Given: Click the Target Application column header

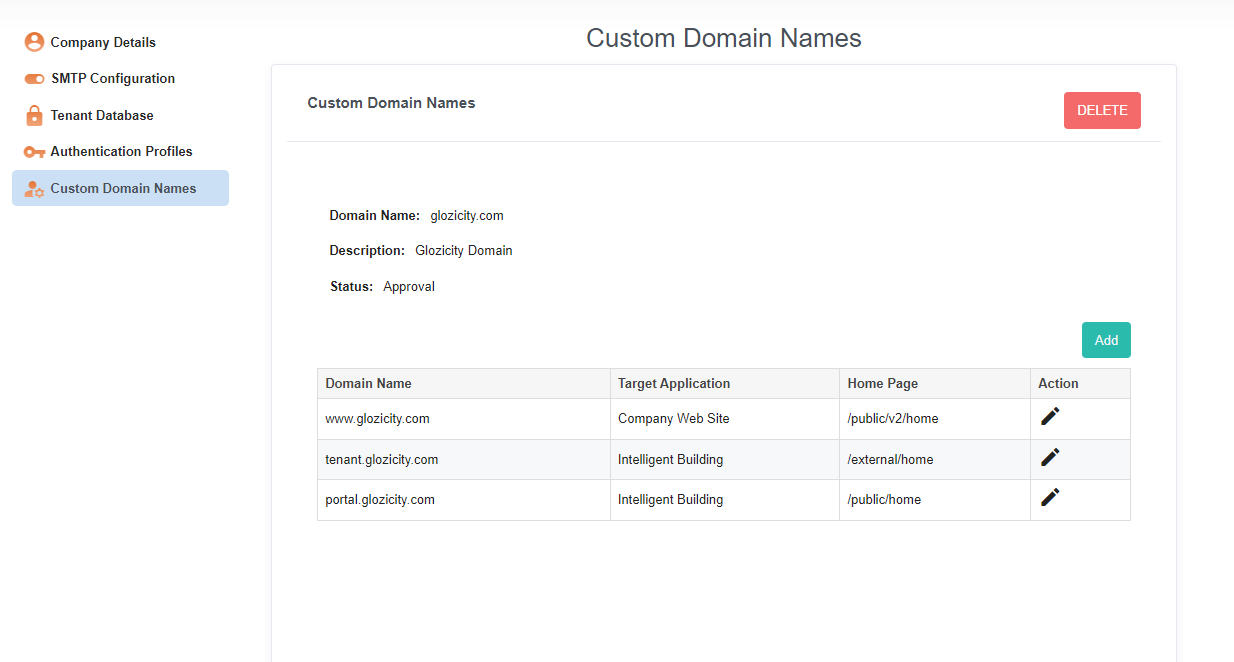Looking at the screenshot, I should point(674,383).
